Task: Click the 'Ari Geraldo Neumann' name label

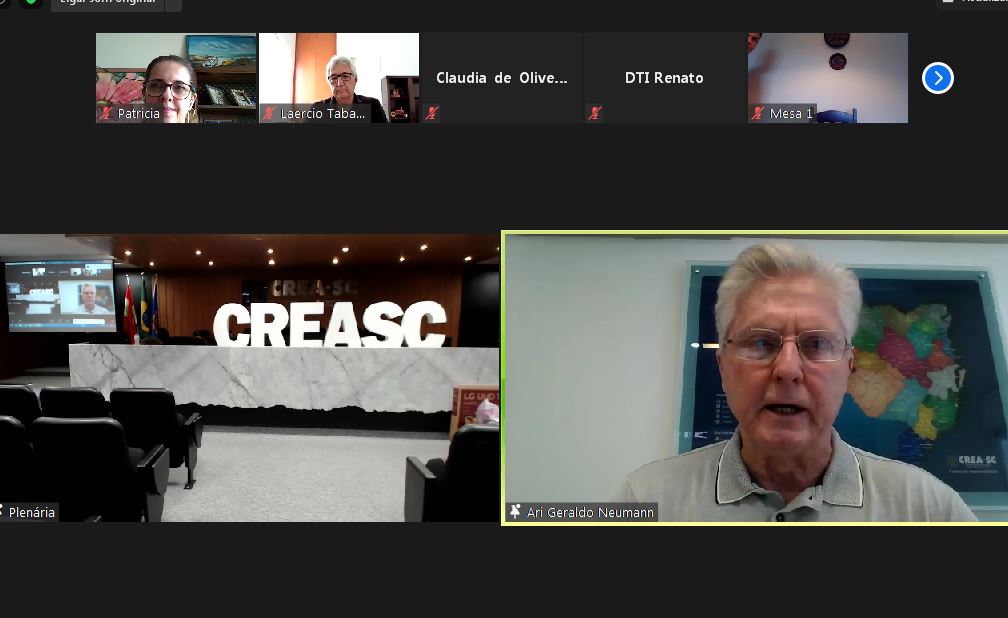Action: click(590, 512)
